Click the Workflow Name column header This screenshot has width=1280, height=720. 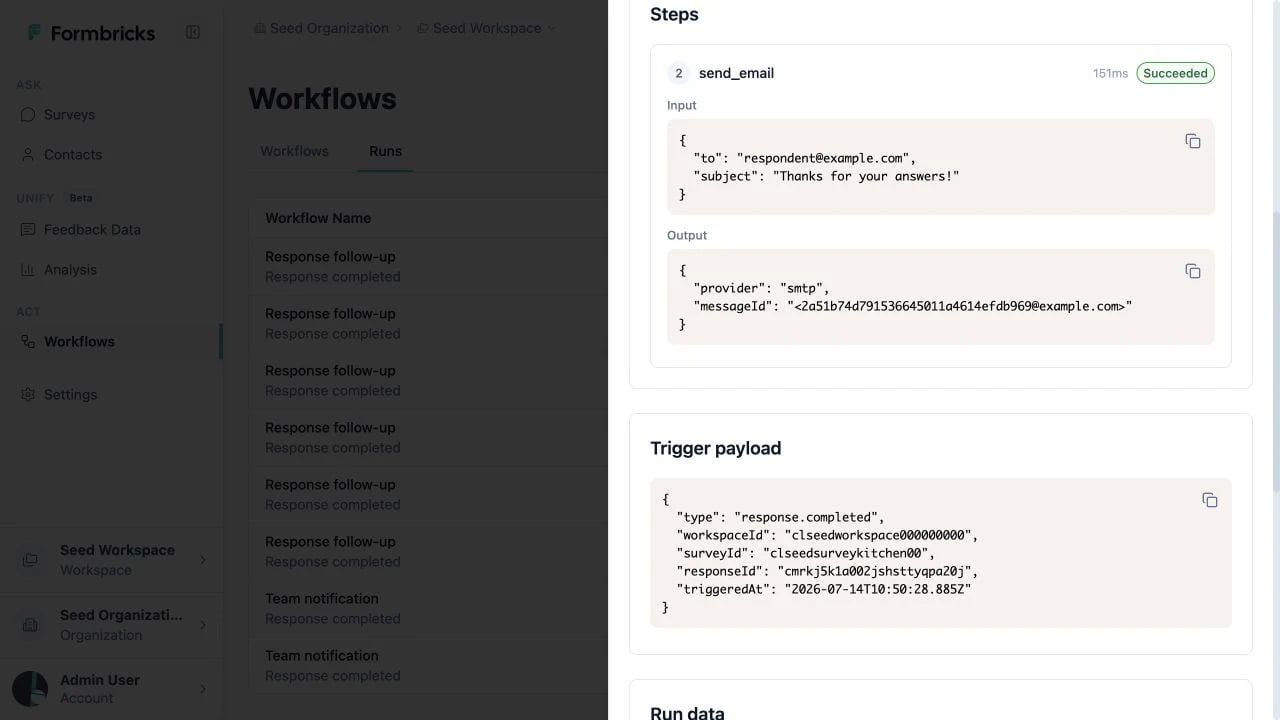(318, 218)
